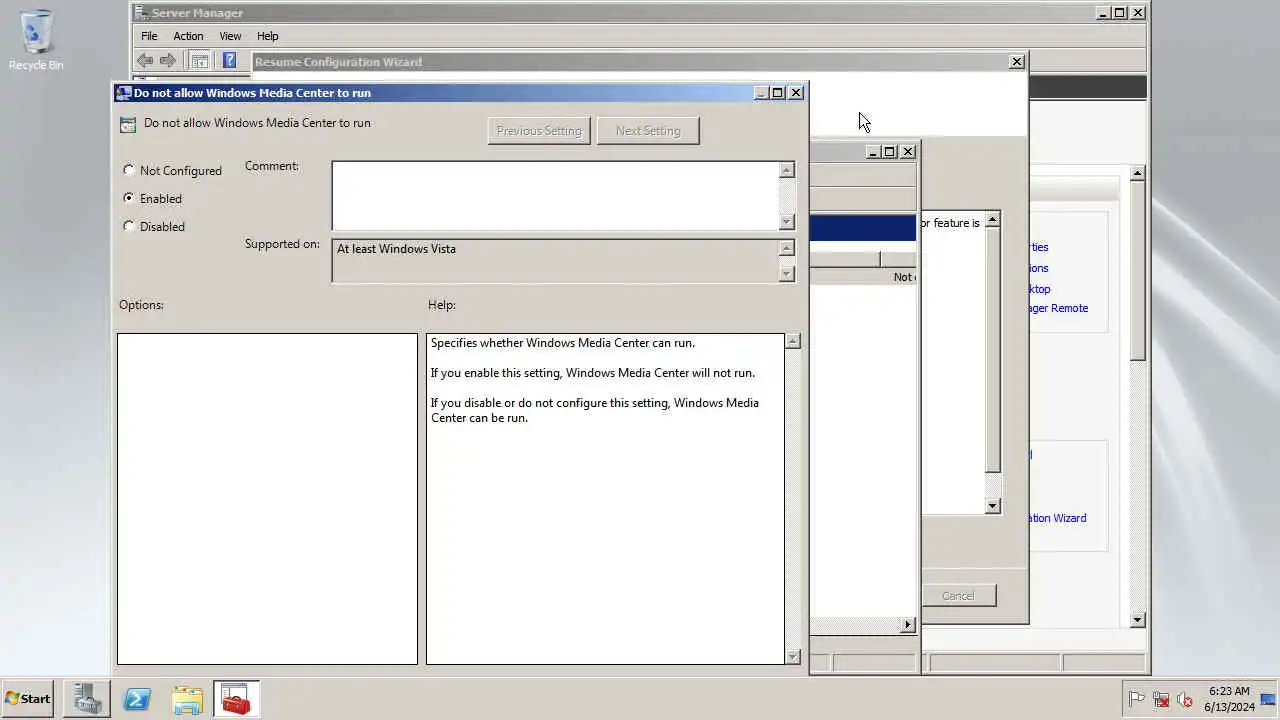Close the Resume Configuration Wizard window

1017,62
